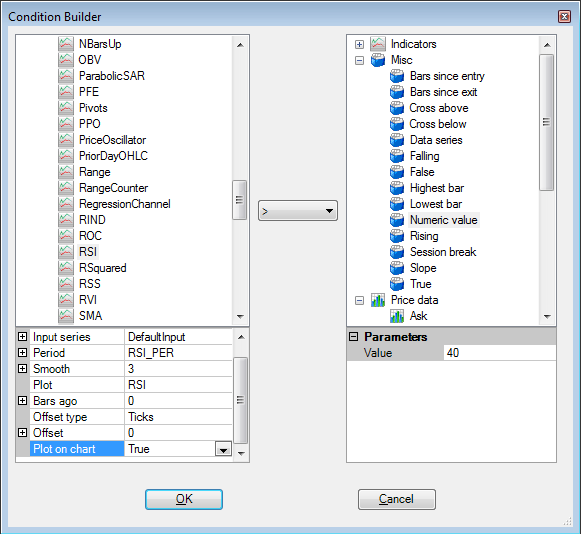Expand the Indicators tree node
The image size is (581, 534).
[359, 44]
